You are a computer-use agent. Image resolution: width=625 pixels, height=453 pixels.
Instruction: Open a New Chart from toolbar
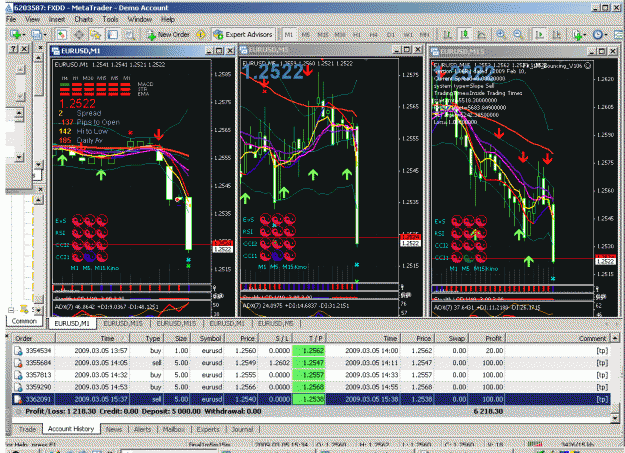tap(16, 35)
